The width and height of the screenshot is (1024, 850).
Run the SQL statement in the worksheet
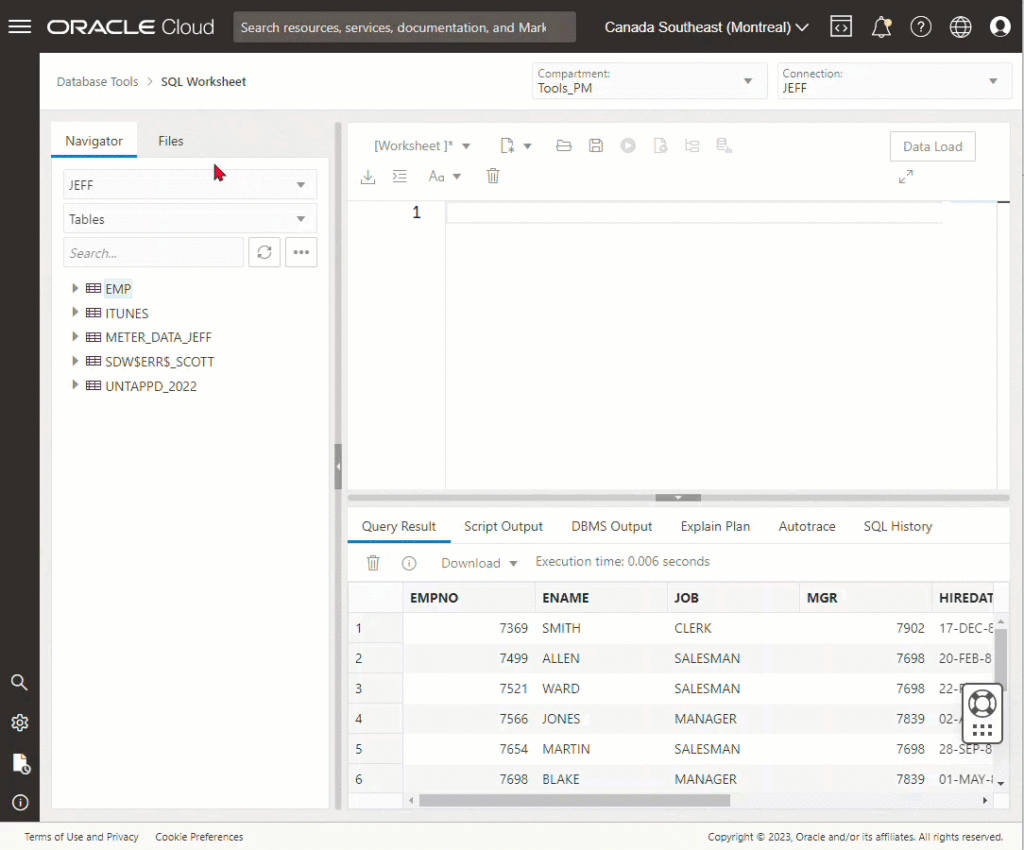(628, 145)
